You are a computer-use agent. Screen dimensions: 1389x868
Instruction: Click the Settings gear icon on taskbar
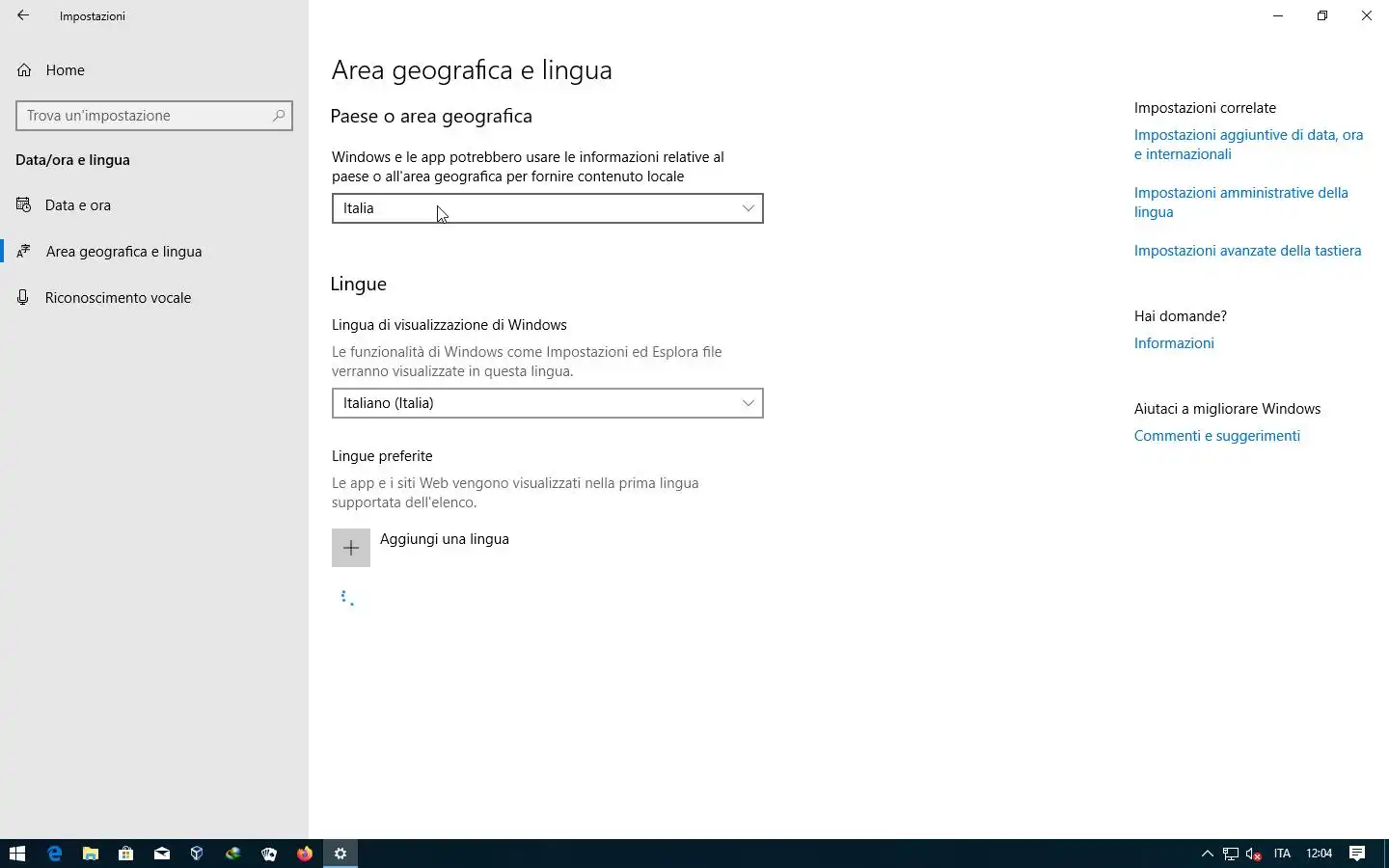pyautogui.click(x=340, y=854)
